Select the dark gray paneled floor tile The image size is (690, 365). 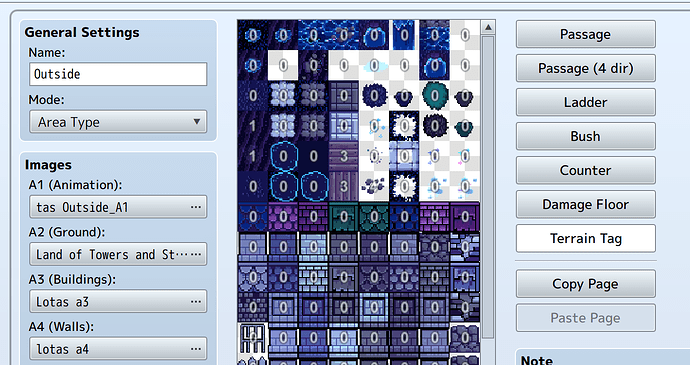(x=344, y=96)
